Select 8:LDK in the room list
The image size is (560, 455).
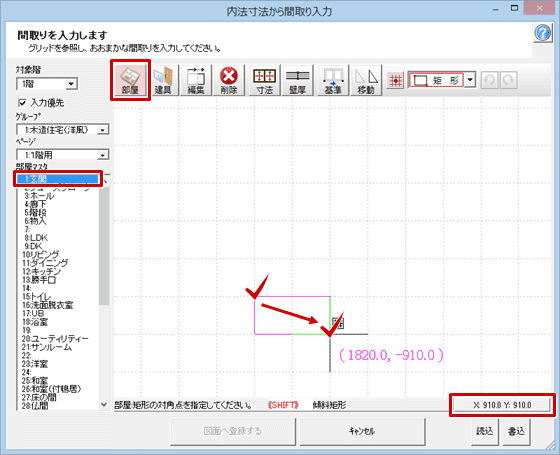click(36, 238)
